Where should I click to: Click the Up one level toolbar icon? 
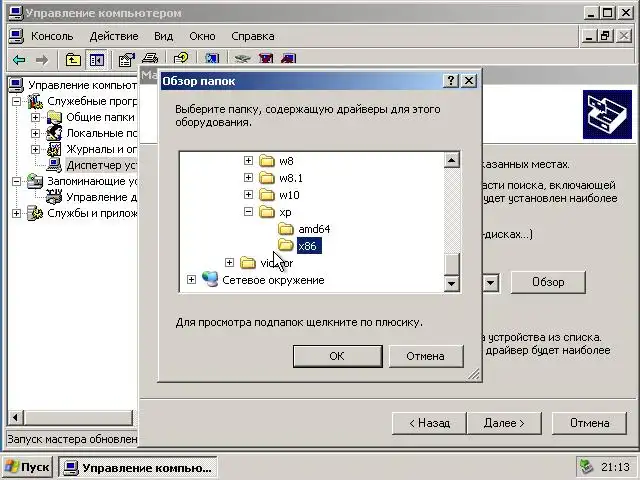click(x=73, y=60)
